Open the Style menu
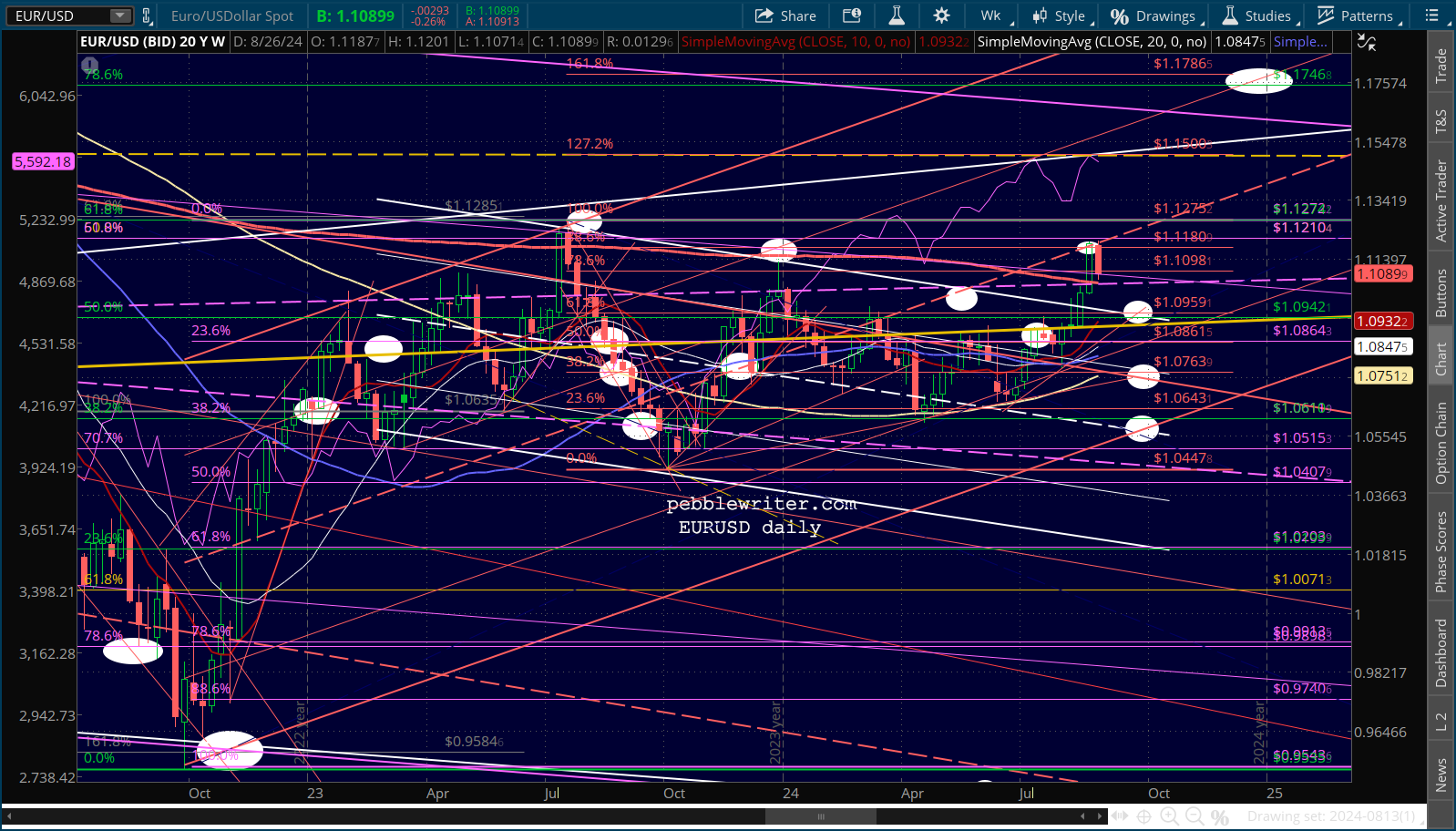 pyautogui.click(x=1059, y=15)
